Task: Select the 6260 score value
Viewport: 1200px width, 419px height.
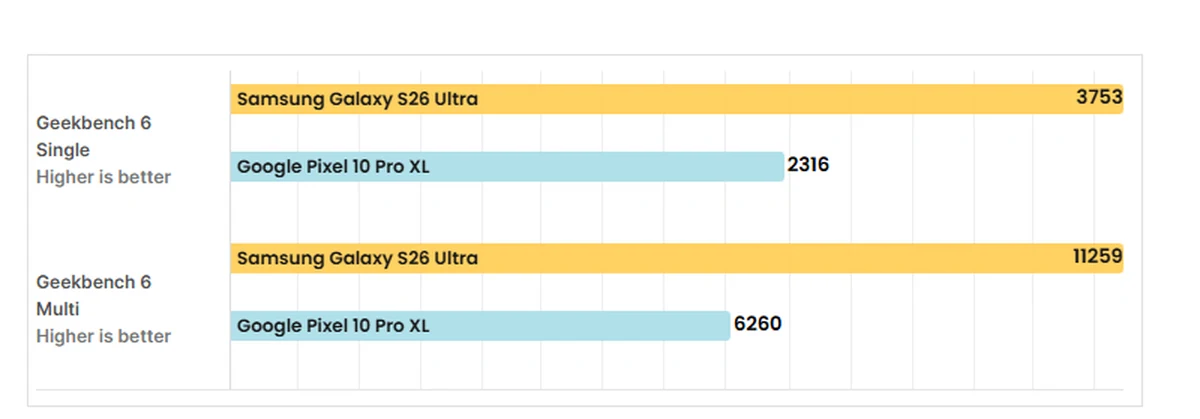Action: [x=757, y=324]
